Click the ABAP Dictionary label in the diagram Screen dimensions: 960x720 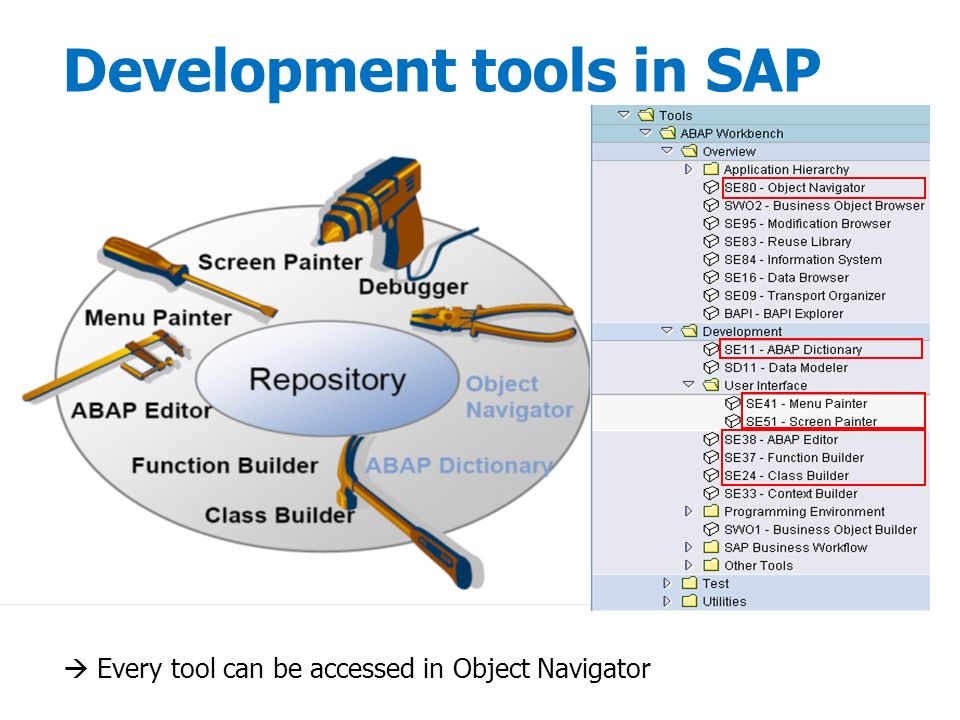460,465
